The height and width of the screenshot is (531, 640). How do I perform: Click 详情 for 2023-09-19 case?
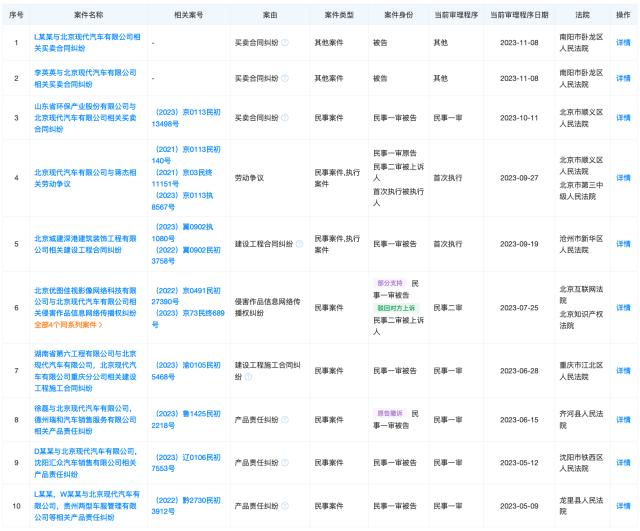coord(623,244)
